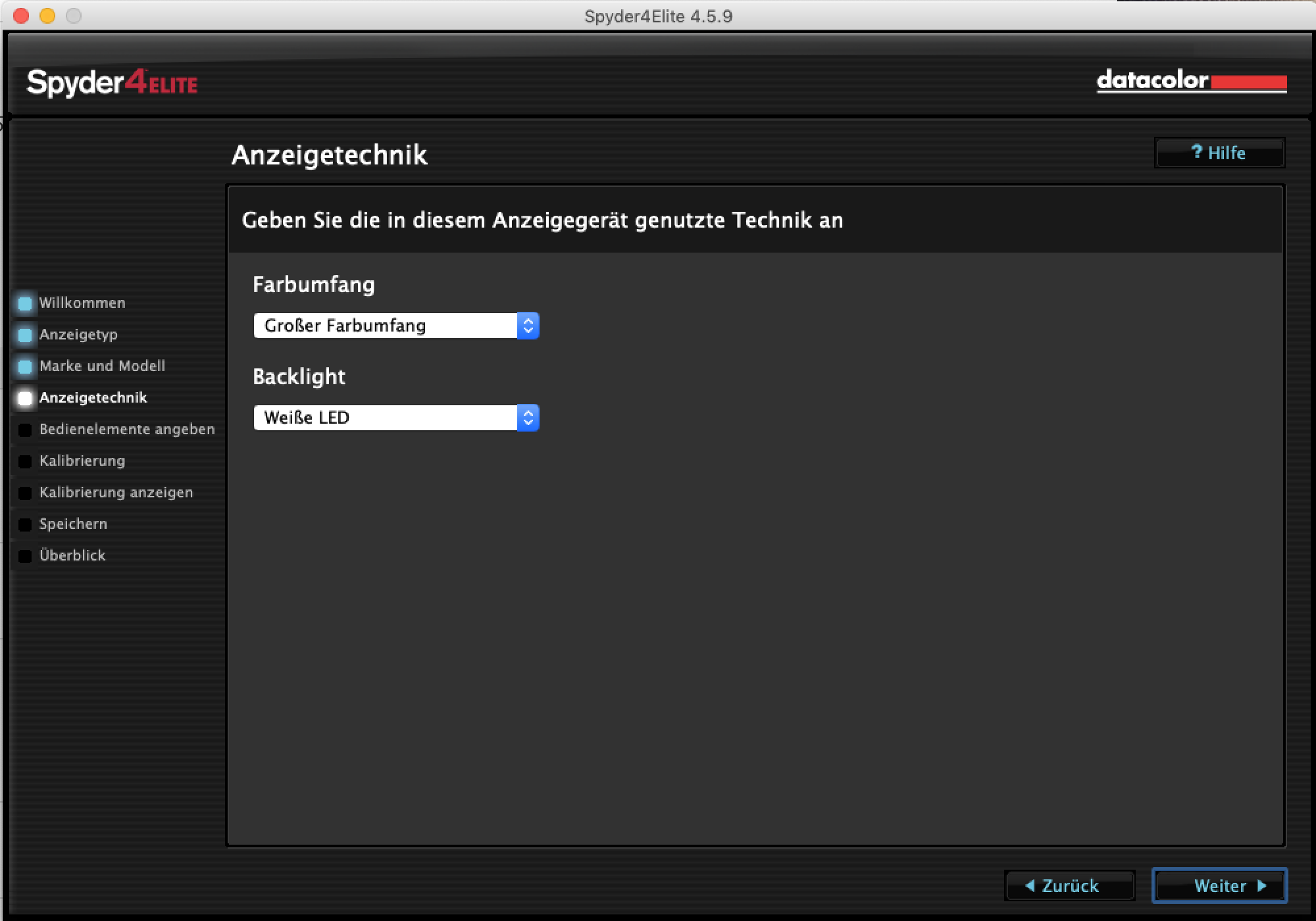Open the Farbumfang dropdown menu
This screenshot has height=921, width=1316.
(387, 326)
